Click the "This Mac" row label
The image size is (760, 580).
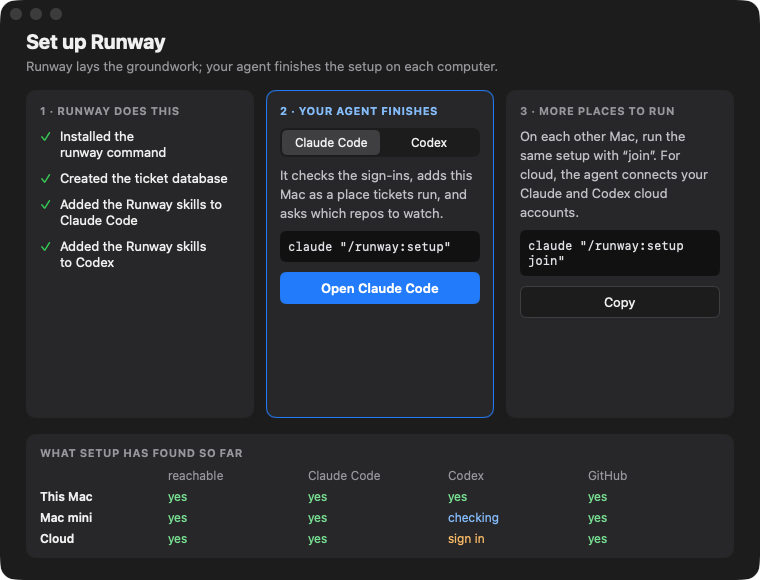point(66,497)
